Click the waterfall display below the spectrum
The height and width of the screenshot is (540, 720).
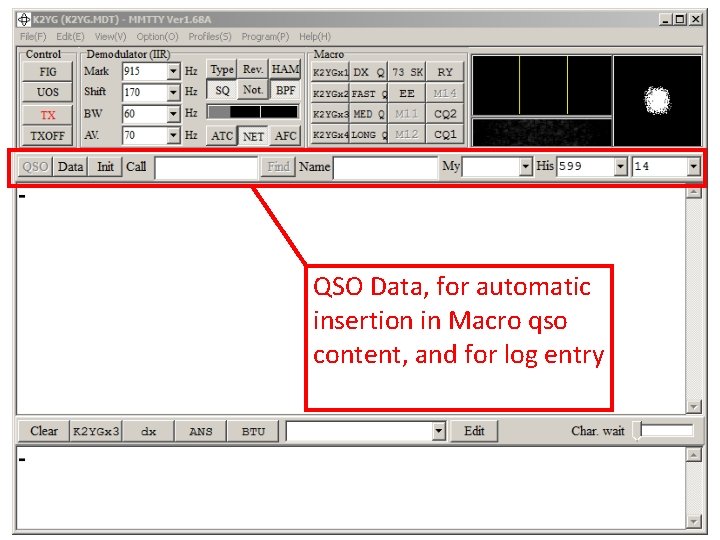click(x=542, y=132)
